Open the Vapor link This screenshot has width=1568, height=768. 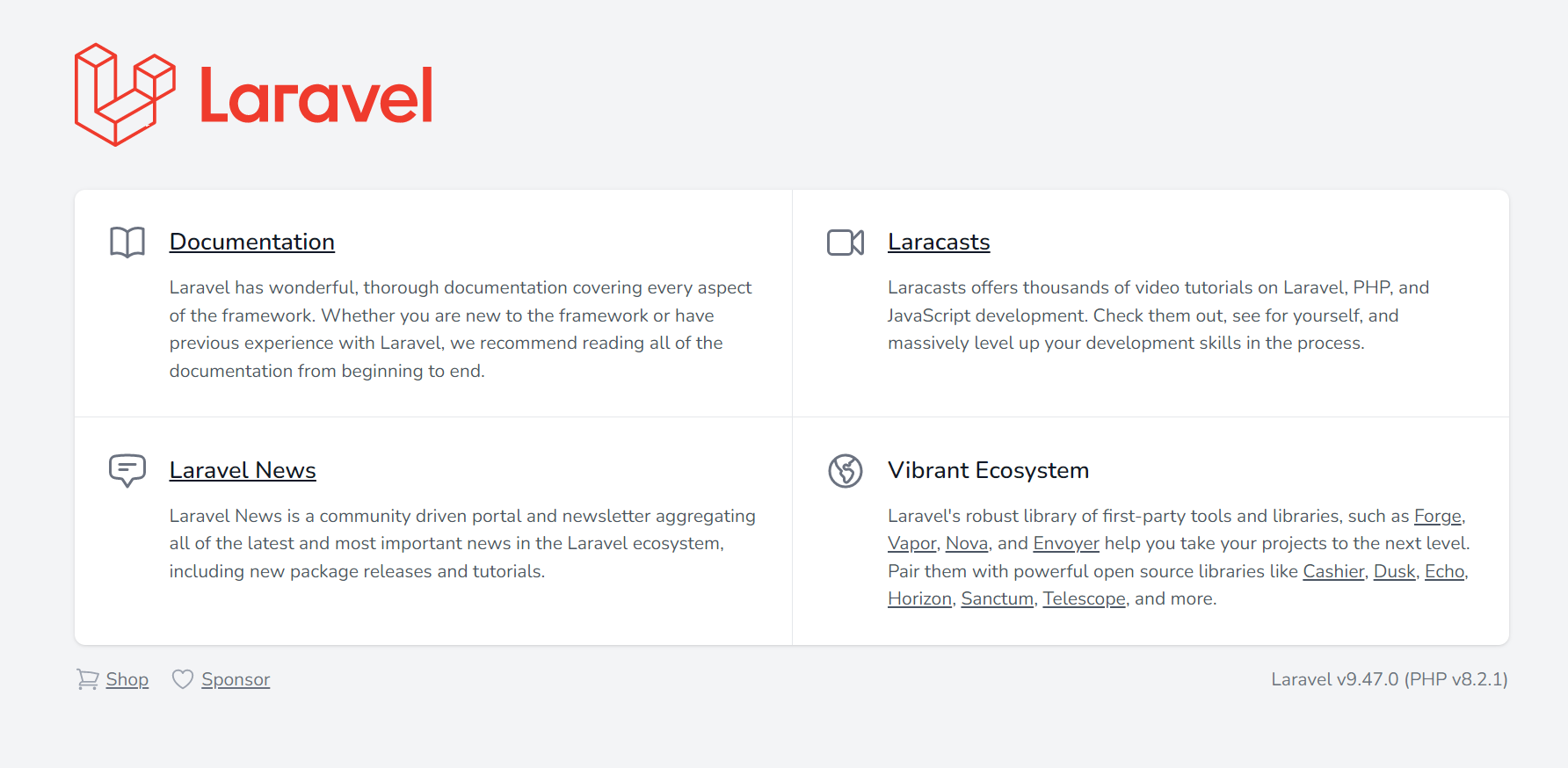click(x=912, y=543)
